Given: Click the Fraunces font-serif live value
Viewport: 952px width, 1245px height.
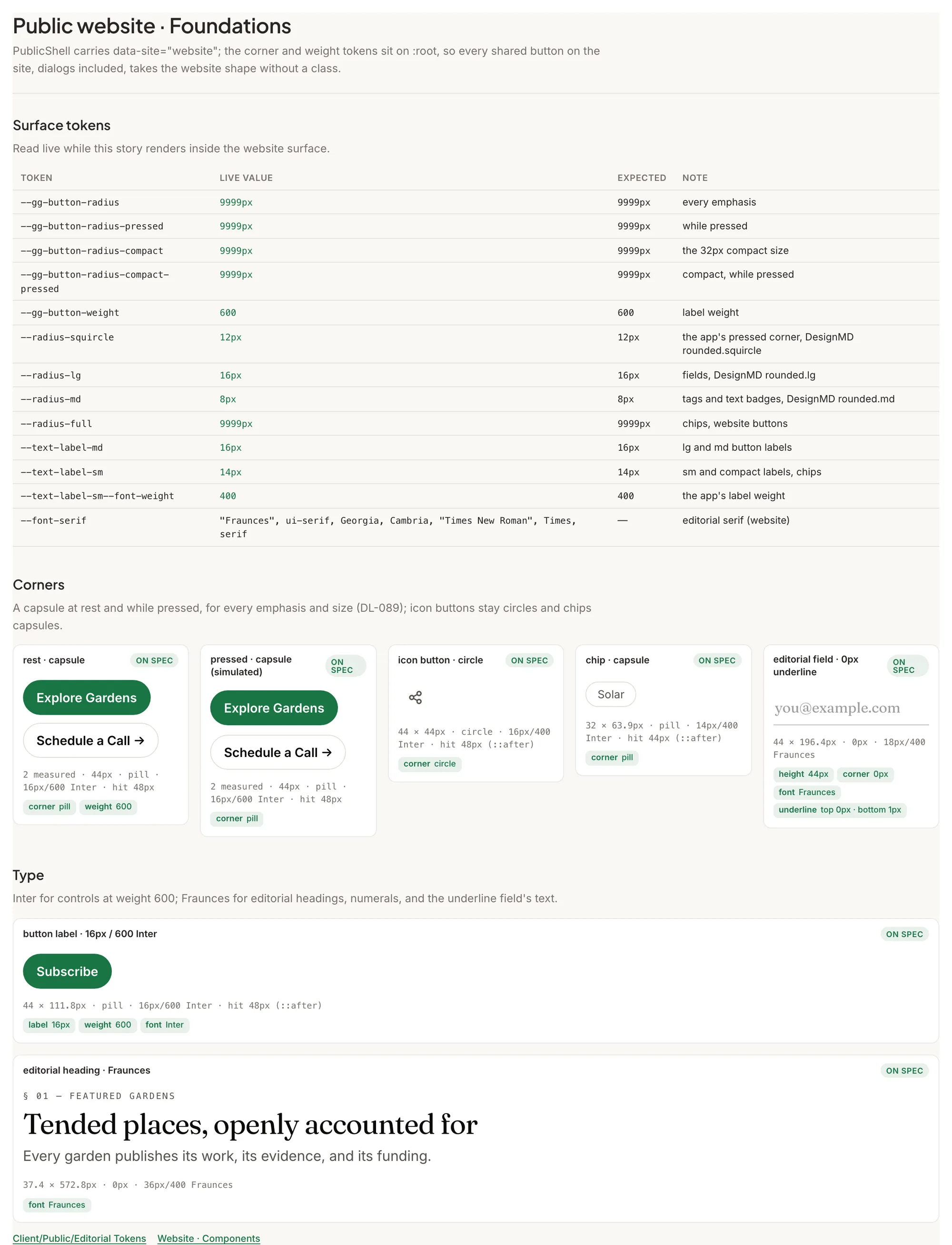Looking at the screenshot, I should pos(398,527).
